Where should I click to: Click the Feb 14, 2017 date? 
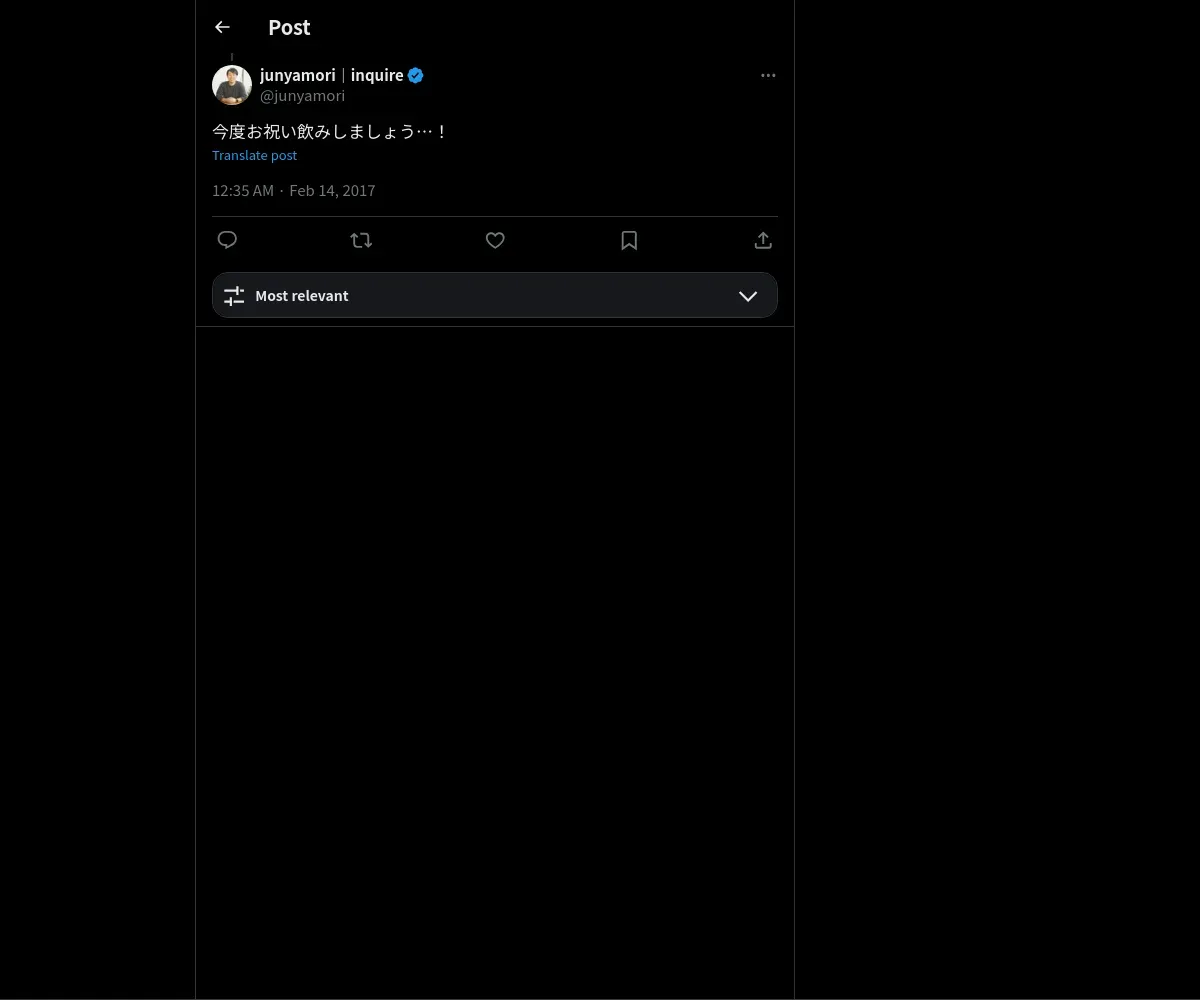coord(332,190)
